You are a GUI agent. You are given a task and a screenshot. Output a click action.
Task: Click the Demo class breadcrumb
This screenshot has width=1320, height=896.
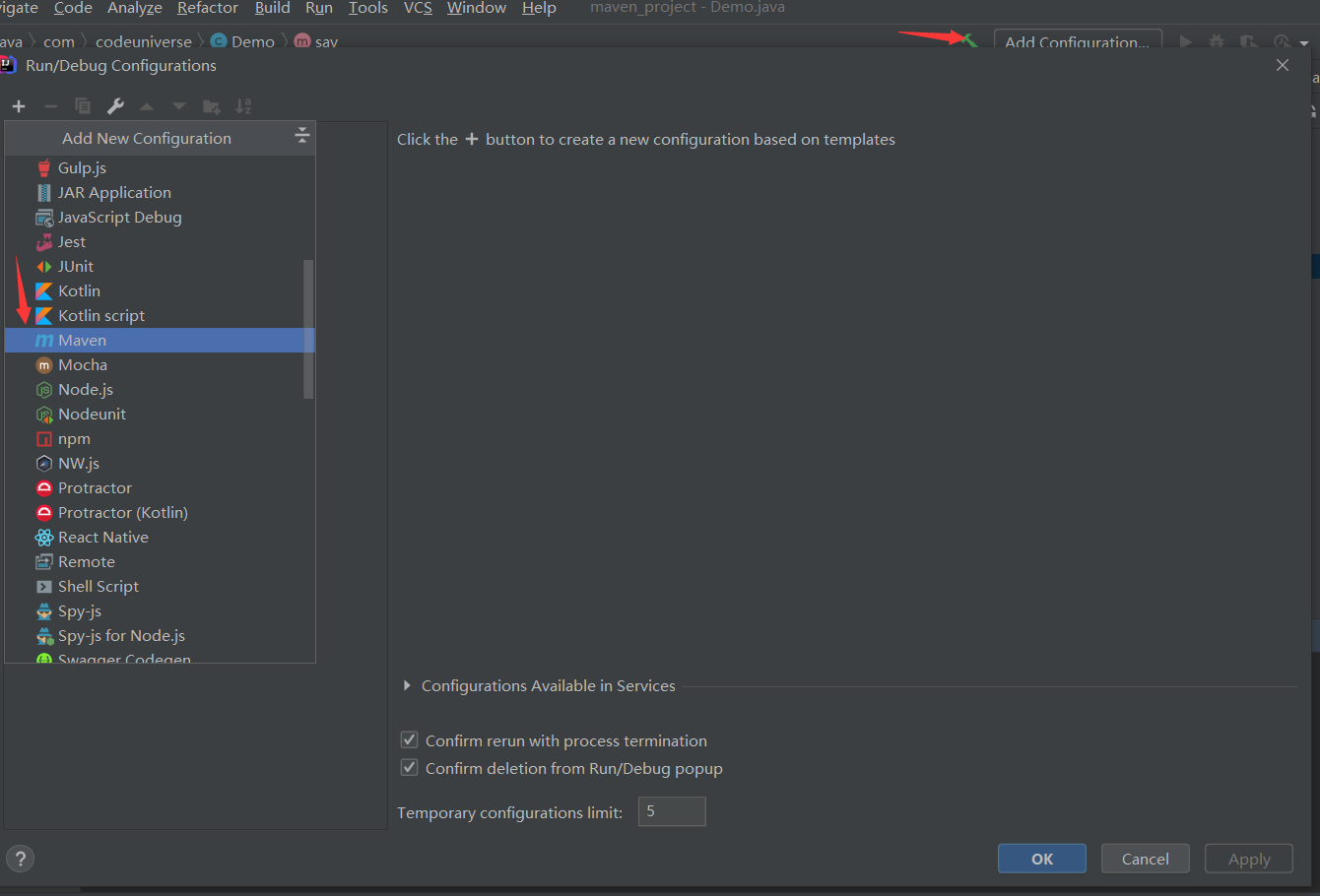tap(242, 41)
